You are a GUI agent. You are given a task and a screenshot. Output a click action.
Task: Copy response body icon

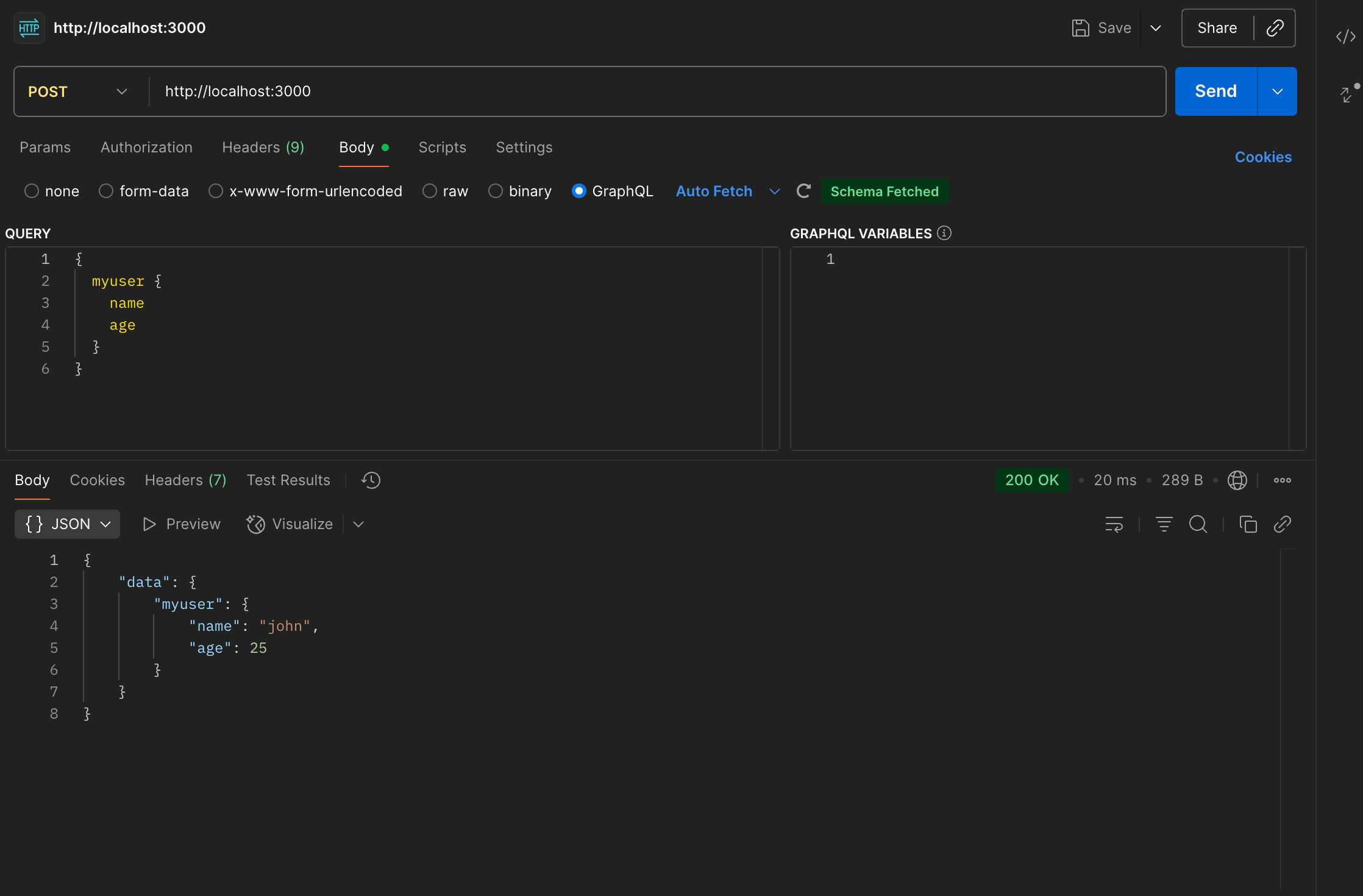pyautogui.click(x=1248, y=524)
